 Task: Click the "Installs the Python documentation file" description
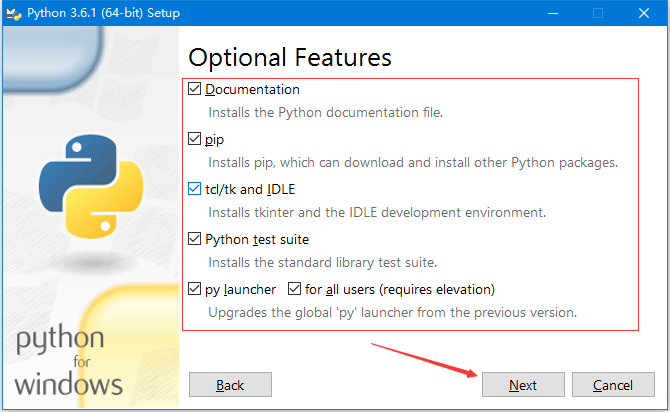tap(325, 112)
